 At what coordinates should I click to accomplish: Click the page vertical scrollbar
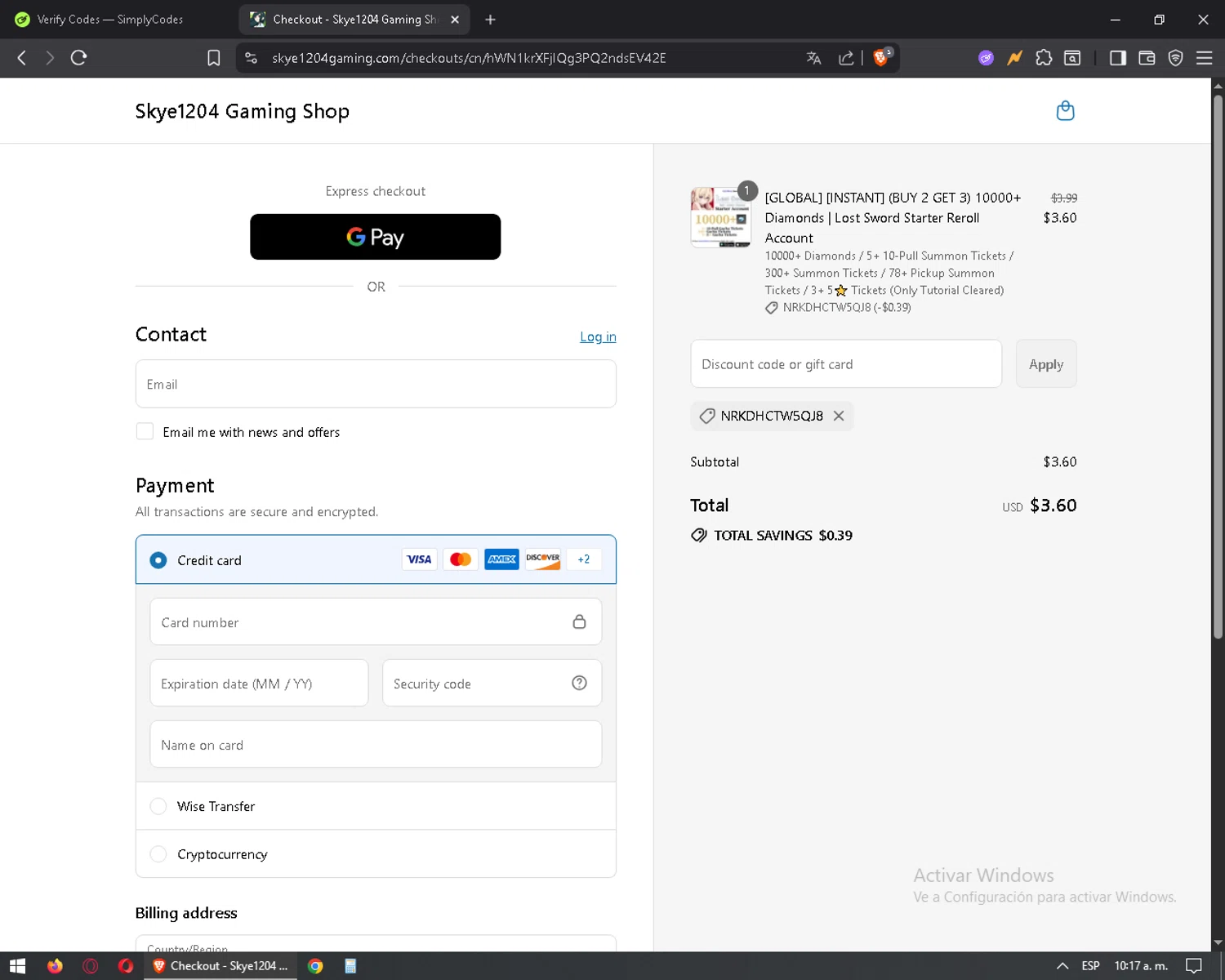tap(1218, 367)
